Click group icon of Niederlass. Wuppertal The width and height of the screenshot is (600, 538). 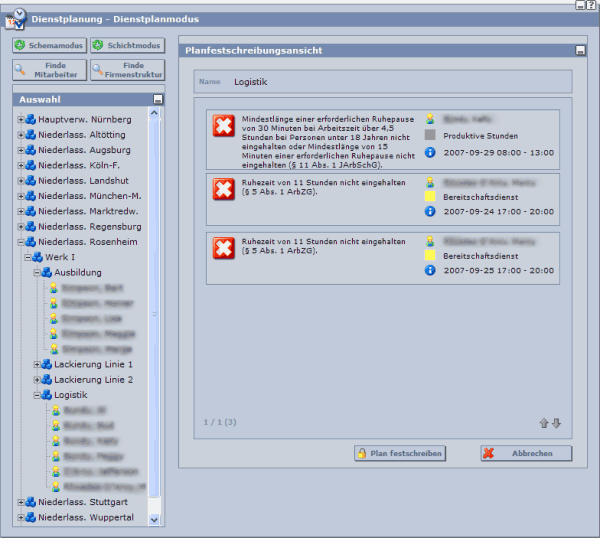click(x=31, y=517)
